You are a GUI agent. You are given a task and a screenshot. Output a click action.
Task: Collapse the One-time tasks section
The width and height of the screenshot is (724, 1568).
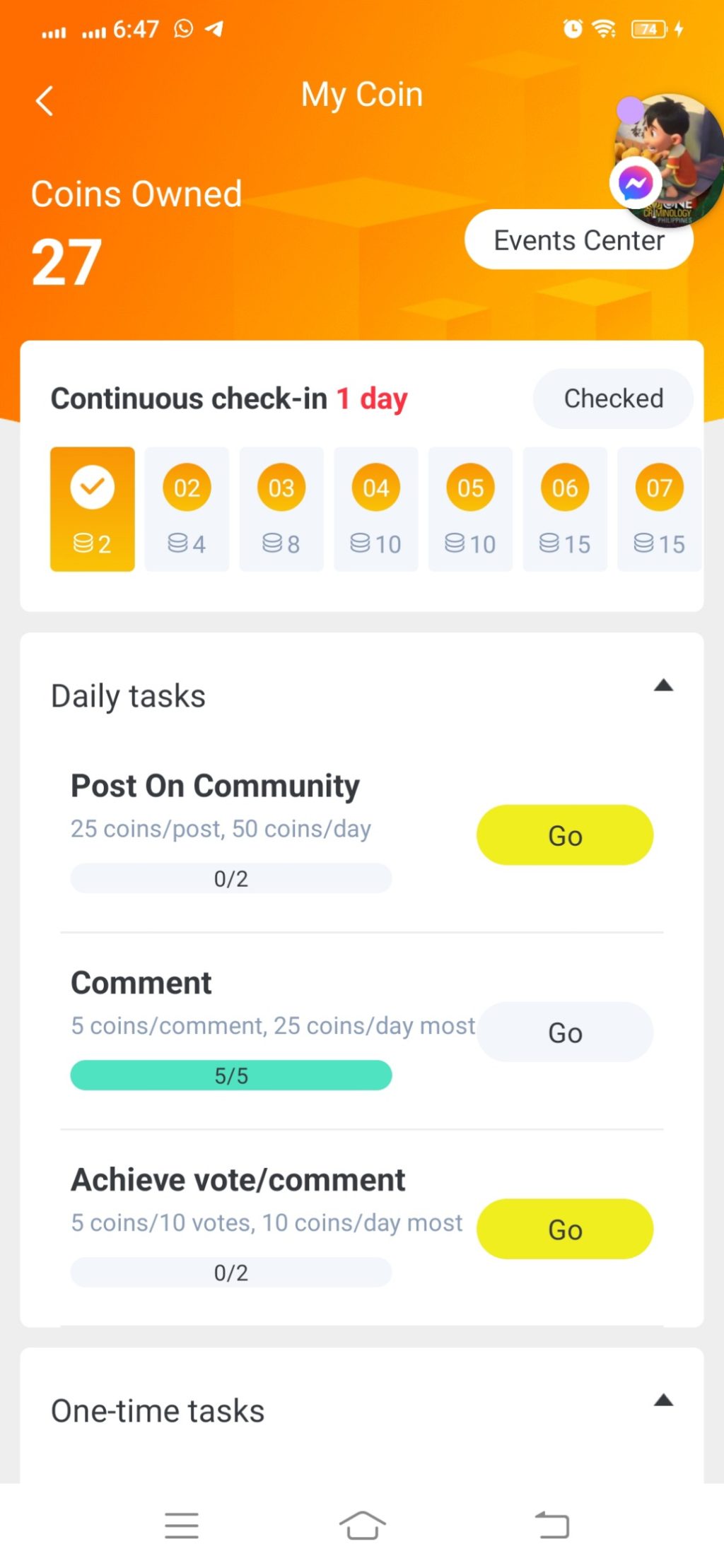[x=663, y=1401]
